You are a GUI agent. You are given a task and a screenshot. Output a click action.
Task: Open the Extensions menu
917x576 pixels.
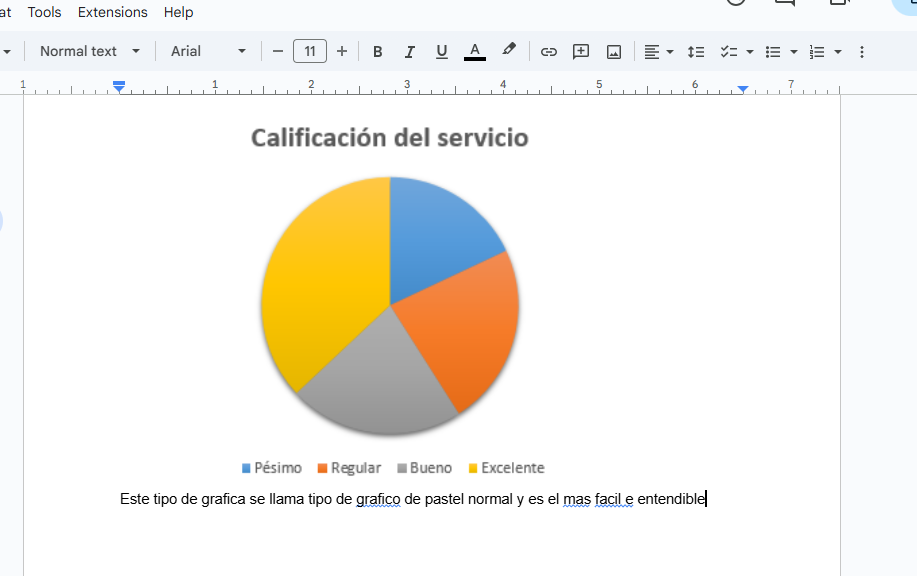(x=112, y=12)
